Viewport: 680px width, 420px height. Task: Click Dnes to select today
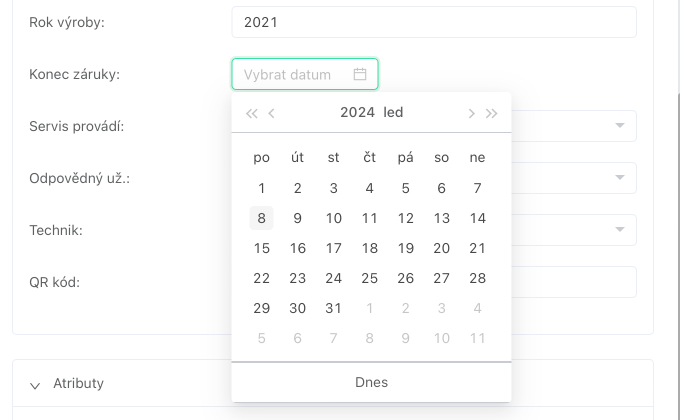pyautogui.click(x=371, y=382)
